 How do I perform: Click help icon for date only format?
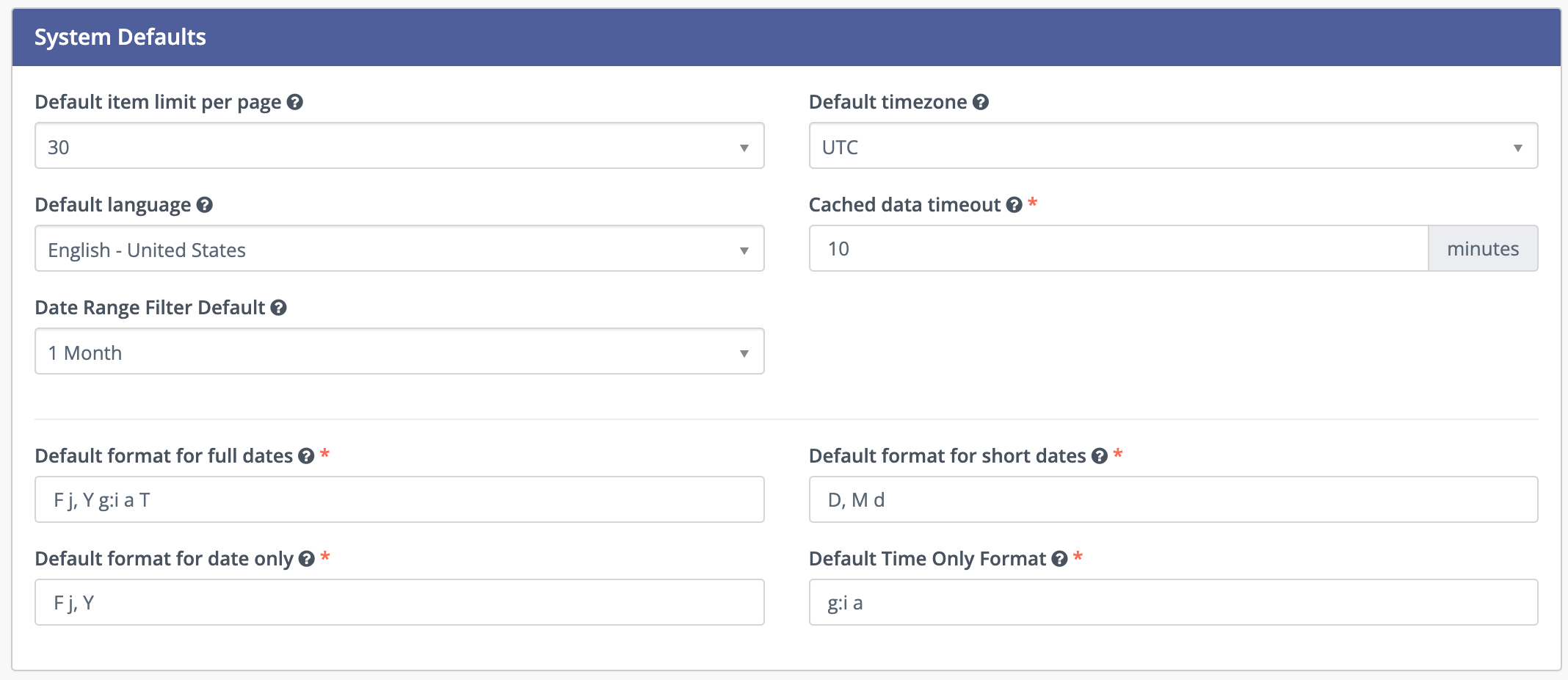307,559
